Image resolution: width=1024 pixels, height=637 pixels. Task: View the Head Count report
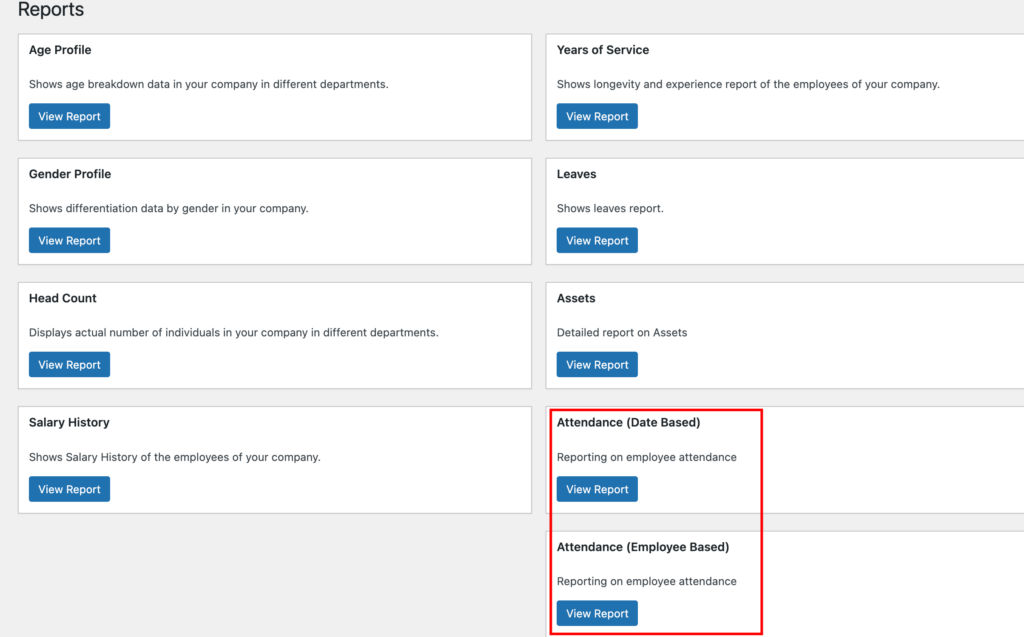tap(69, 365)
